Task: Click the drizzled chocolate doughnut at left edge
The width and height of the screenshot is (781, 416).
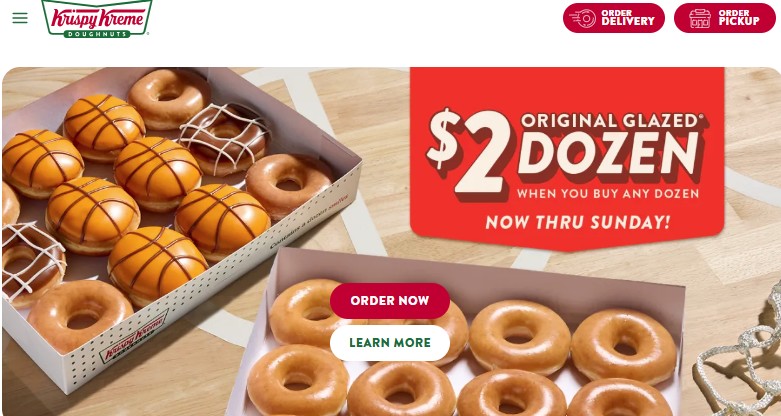Action: point(32,262)
